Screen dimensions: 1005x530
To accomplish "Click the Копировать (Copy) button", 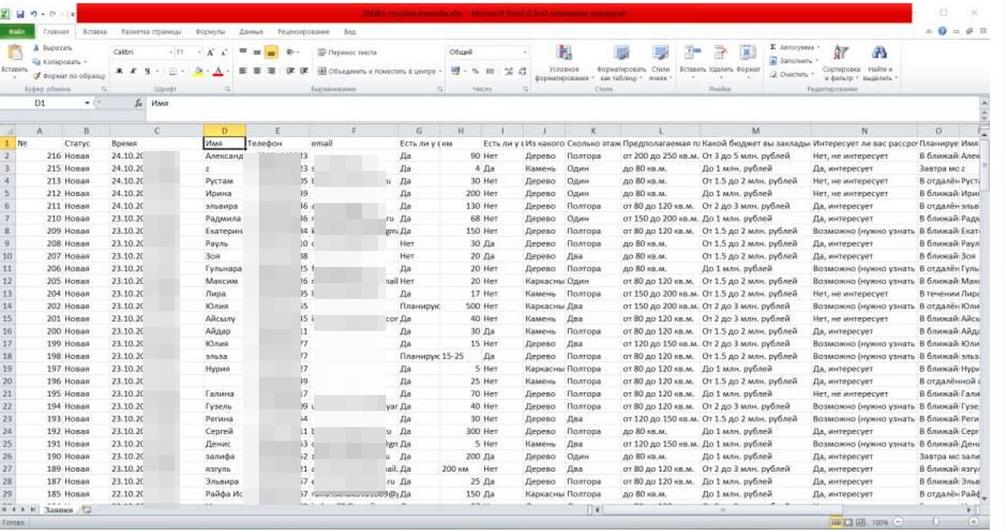I will point(59,61).
